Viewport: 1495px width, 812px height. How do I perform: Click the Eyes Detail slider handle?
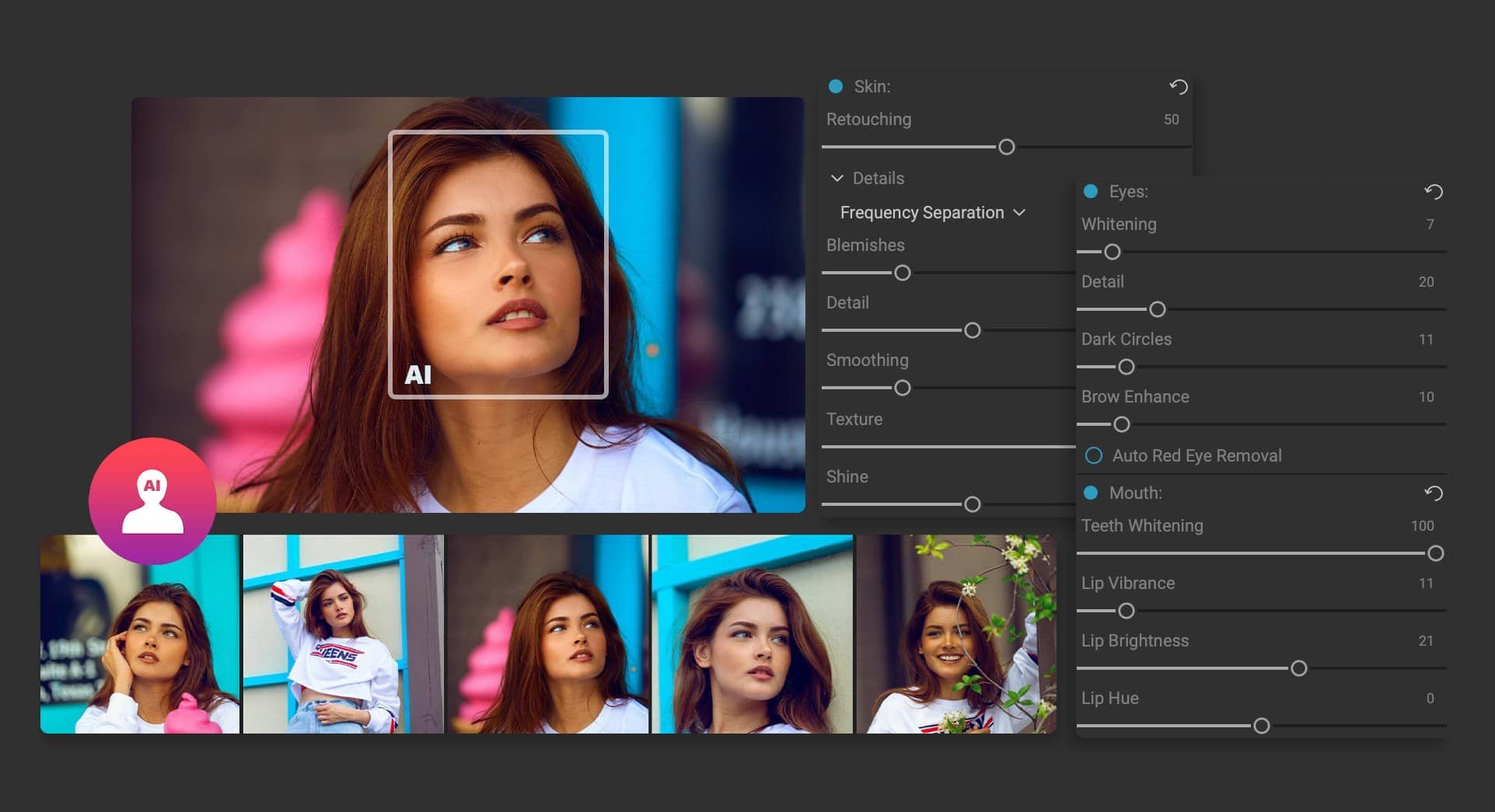(1158, 309)
